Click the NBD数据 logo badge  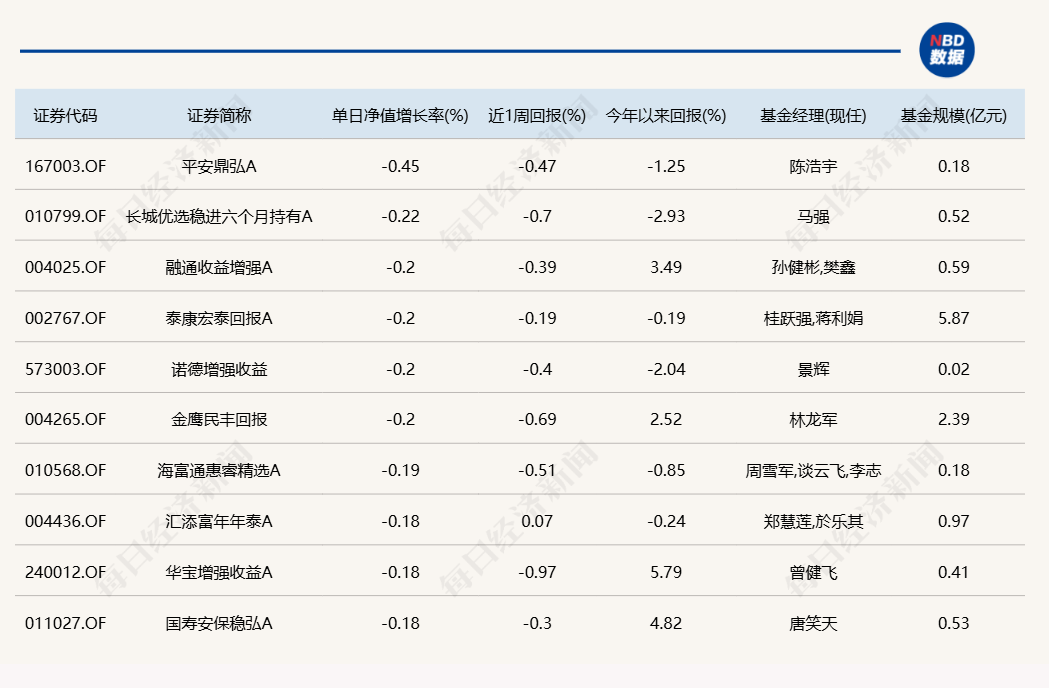(x=947, y=50)
